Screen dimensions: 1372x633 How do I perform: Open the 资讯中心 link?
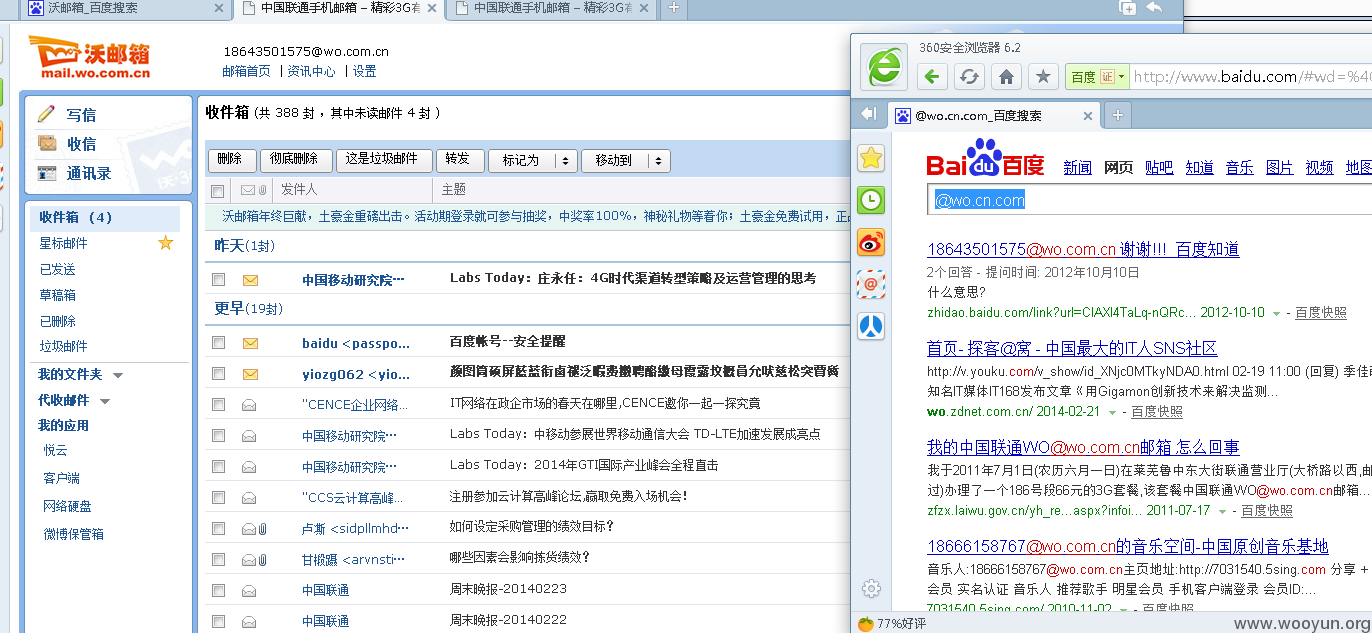pyautogui.click(x=312, y=72)
